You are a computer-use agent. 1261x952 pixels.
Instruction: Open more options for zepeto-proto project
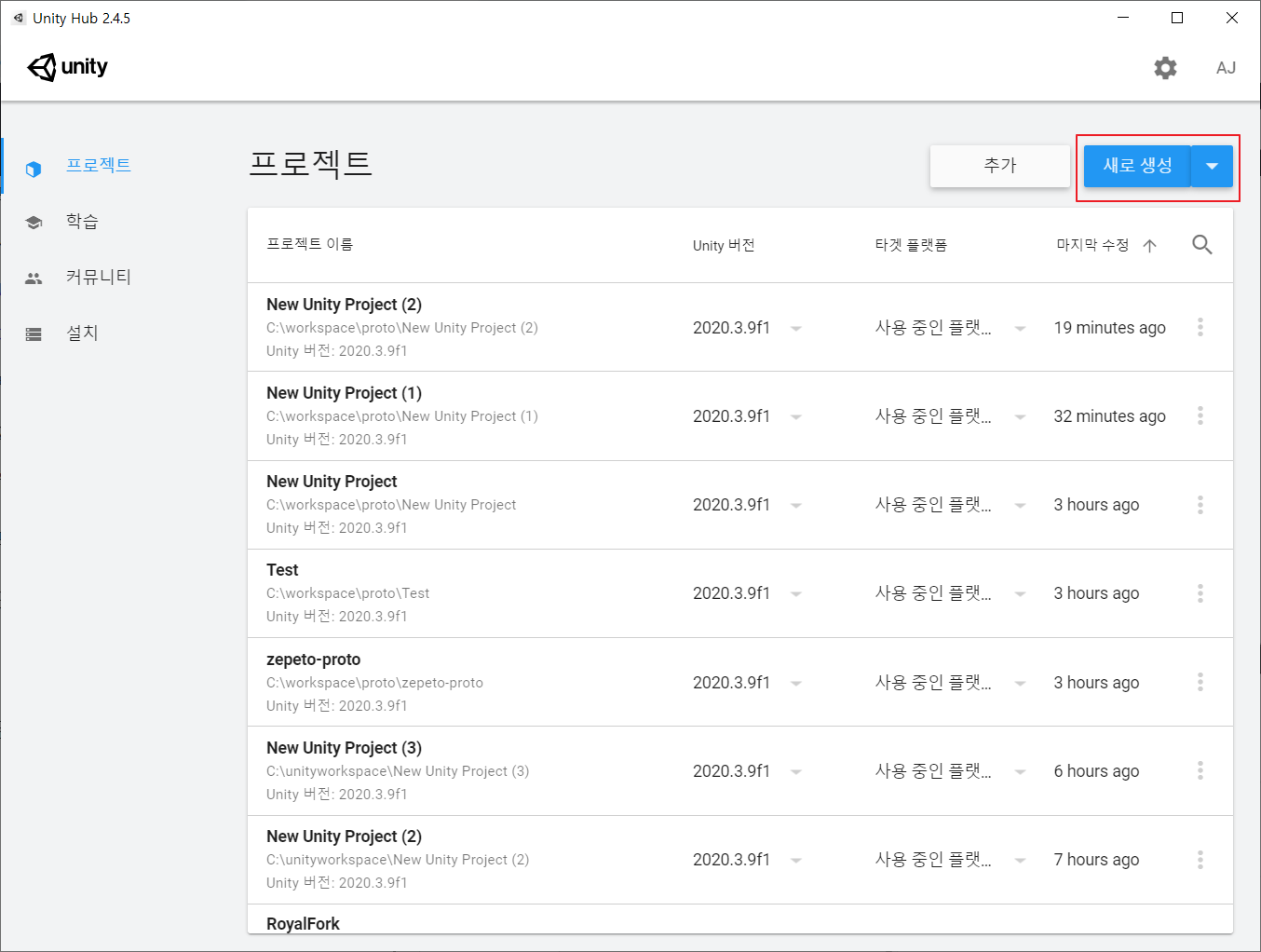tap(1200, 682)
